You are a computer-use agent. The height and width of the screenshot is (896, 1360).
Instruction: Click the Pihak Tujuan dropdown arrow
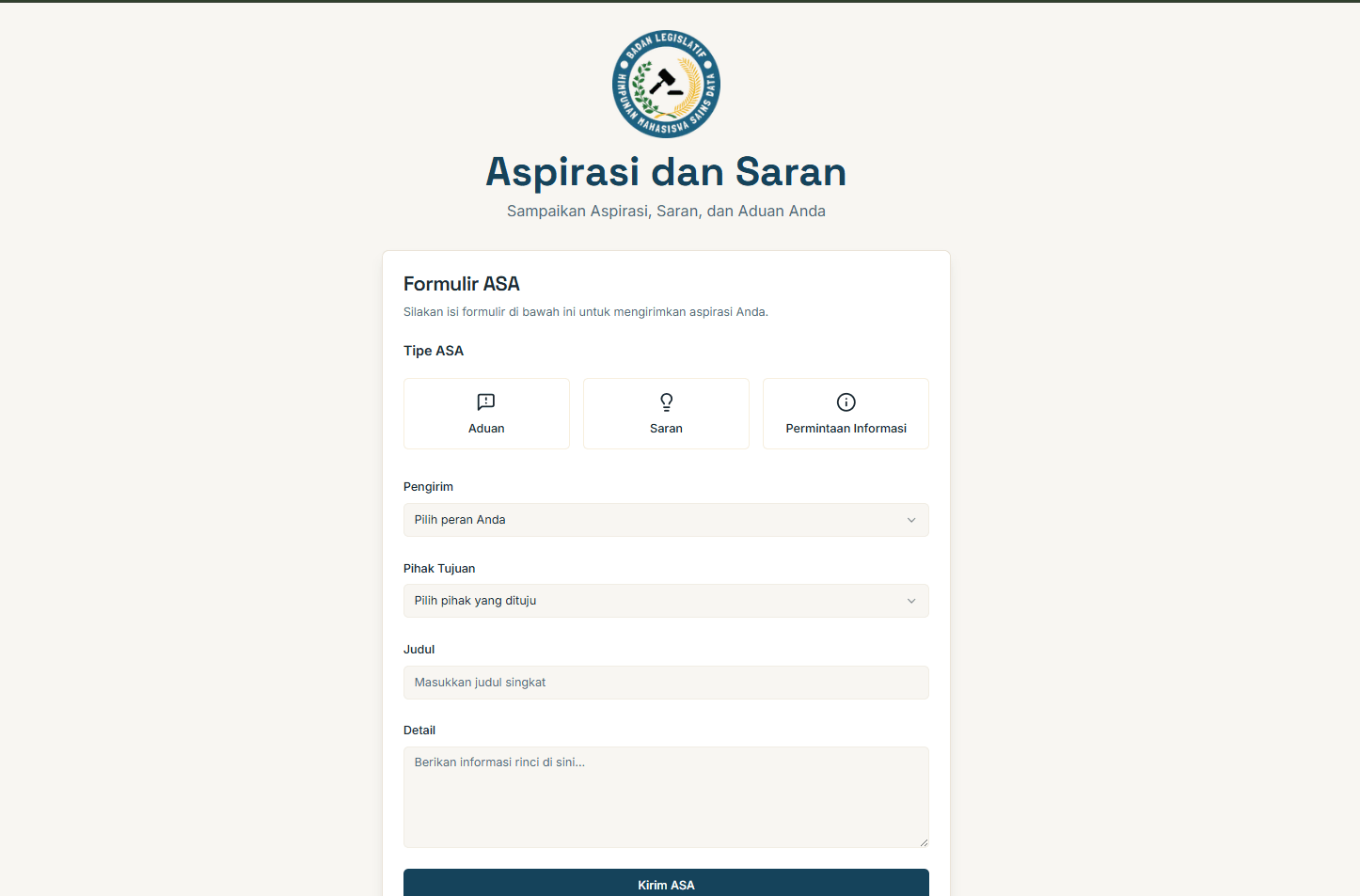(910, 600)
